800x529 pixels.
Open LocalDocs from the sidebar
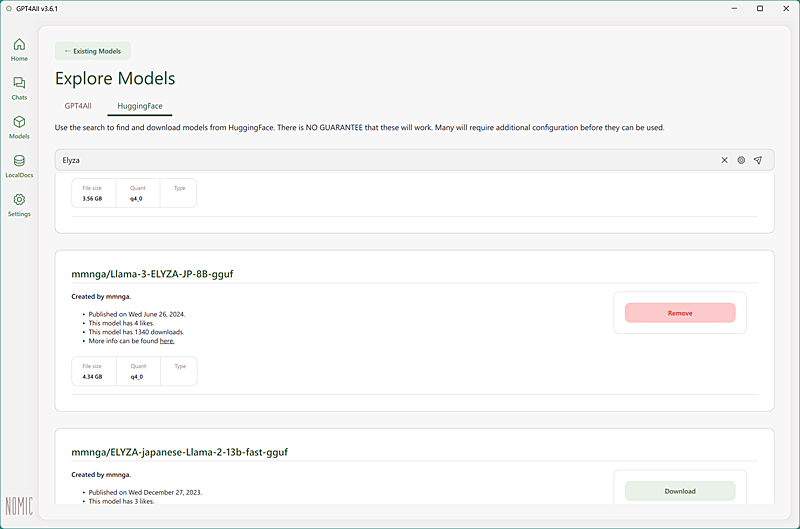19,165
